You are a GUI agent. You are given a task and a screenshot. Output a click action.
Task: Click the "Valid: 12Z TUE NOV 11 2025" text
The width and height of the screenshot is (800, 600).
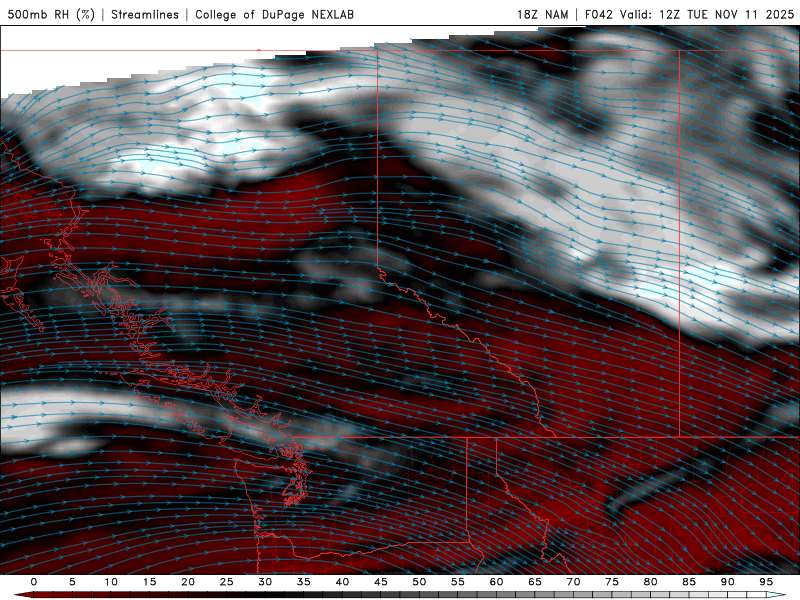pyautogui.click(x=707, y=14)
